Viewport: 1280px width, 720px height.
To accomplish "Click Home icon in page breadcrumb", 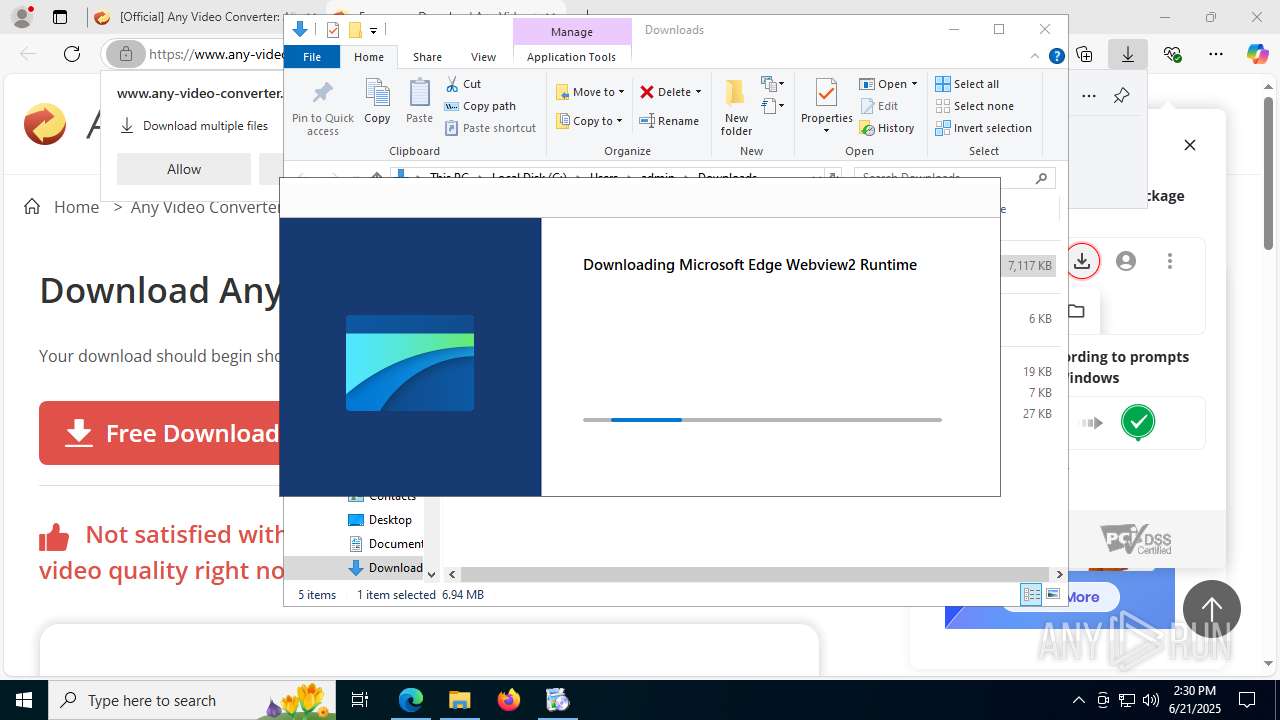I will pos(32,207).
